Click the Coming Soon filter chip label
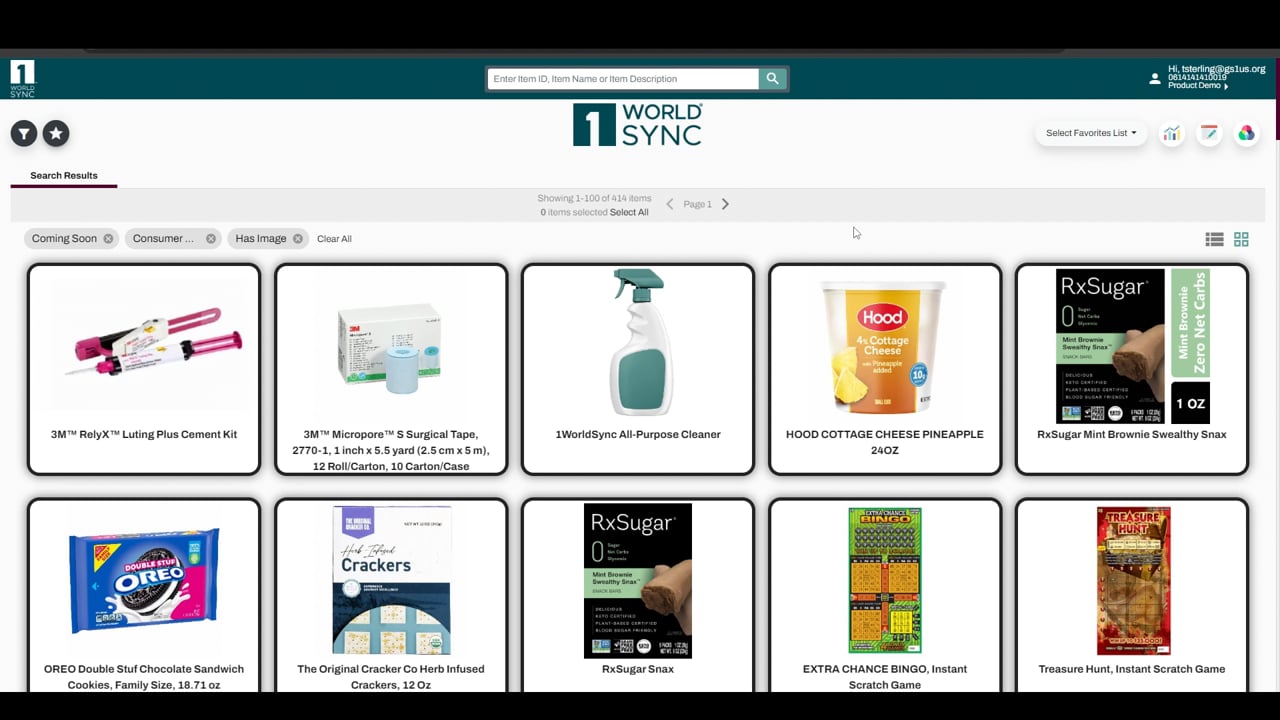1280x720 pixels. (x=64, y=239)
